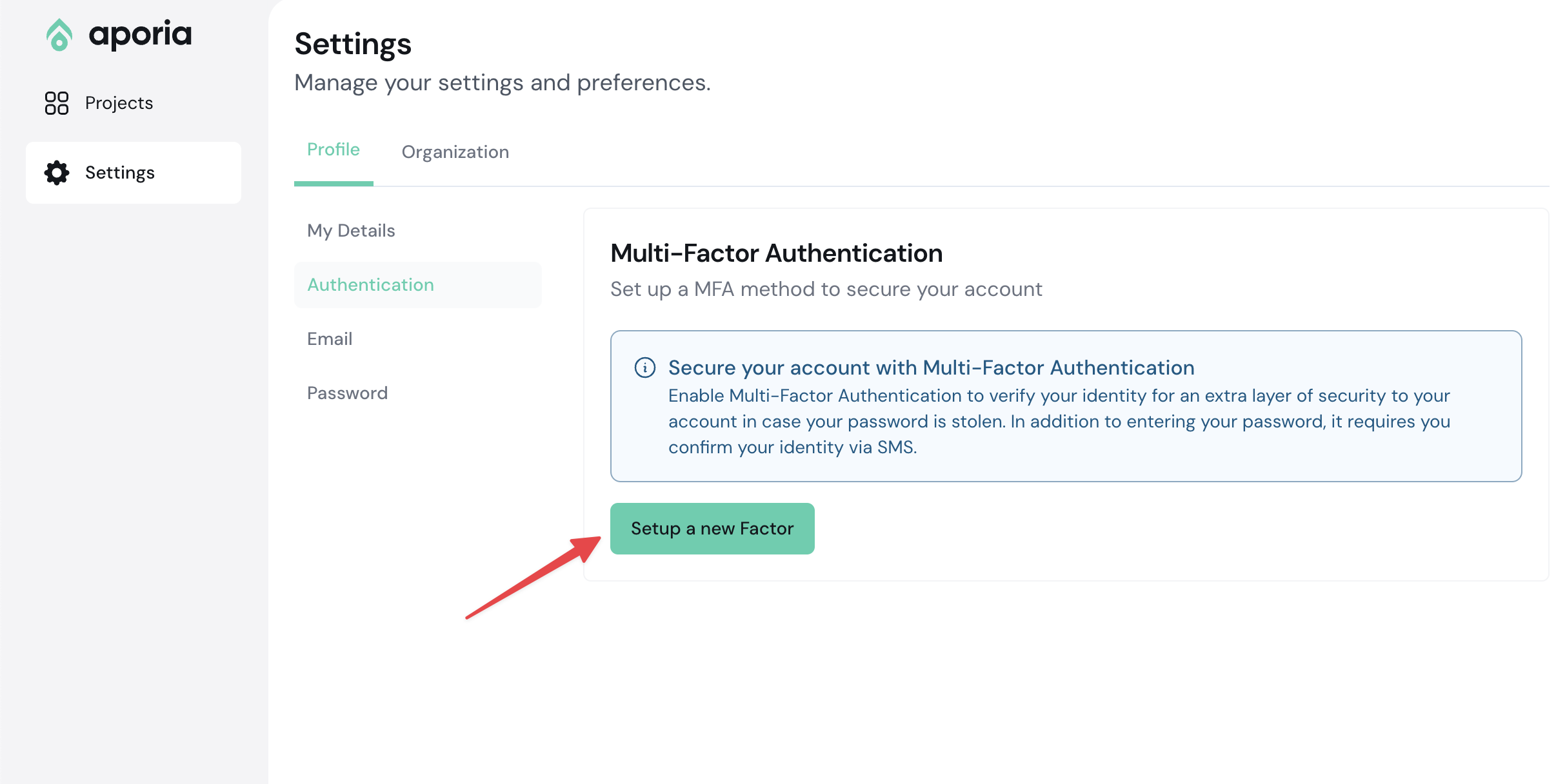Click the Secure your account notice heading
This screenshot has height=784, width=1556.
(931, 367)
